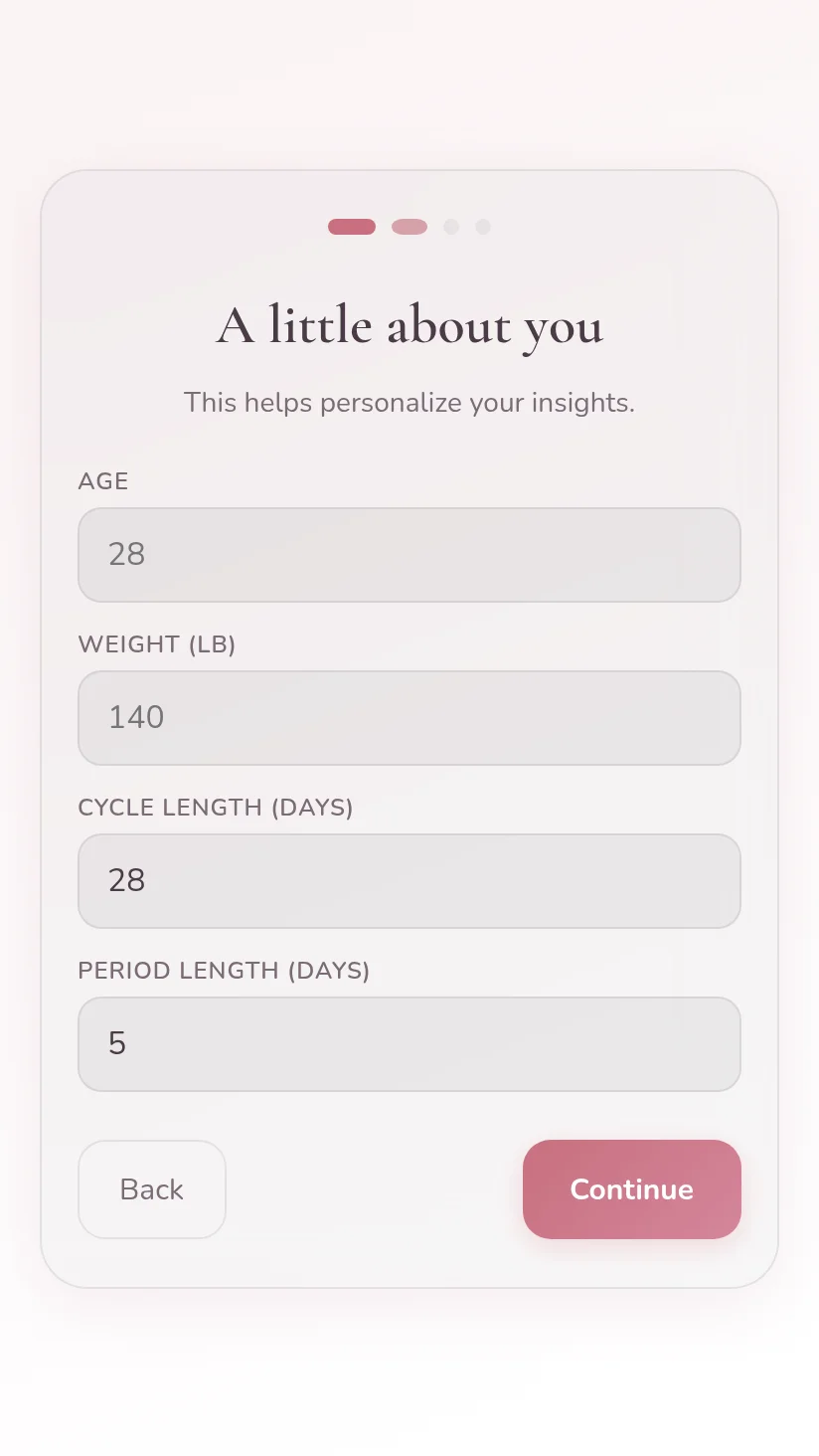Click the 140 placeholder in the weight box
Image resolution: width=819 pixels, height=1456 pixels.
pos(136,717)
